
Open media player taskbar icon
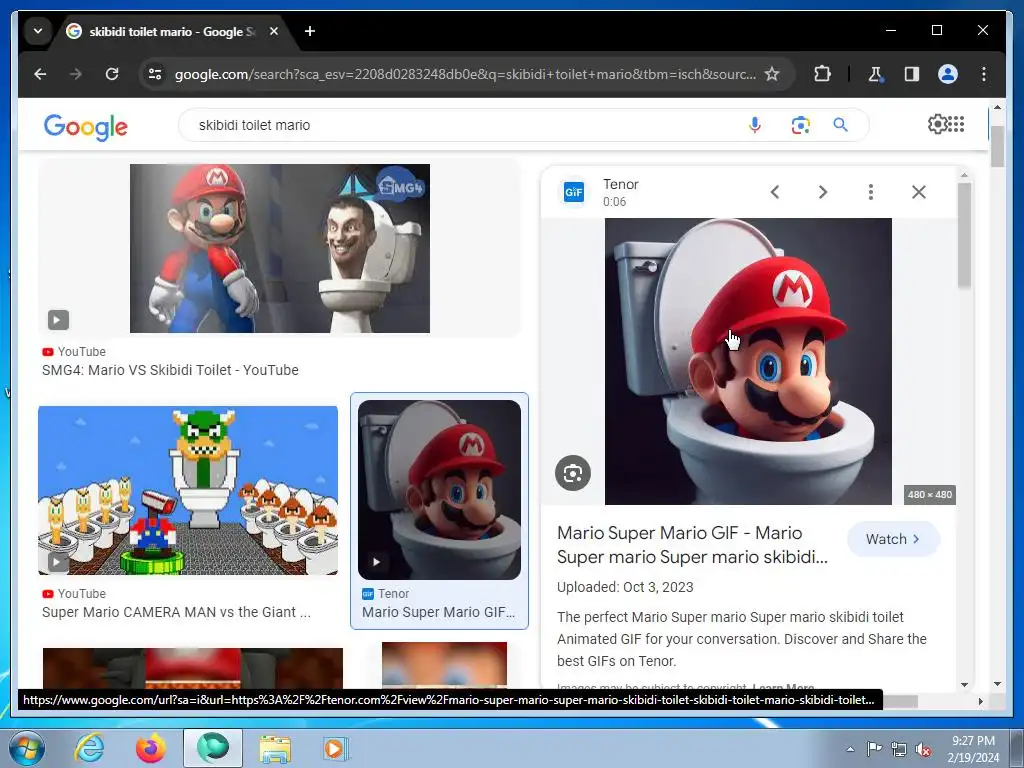(336, 748)
